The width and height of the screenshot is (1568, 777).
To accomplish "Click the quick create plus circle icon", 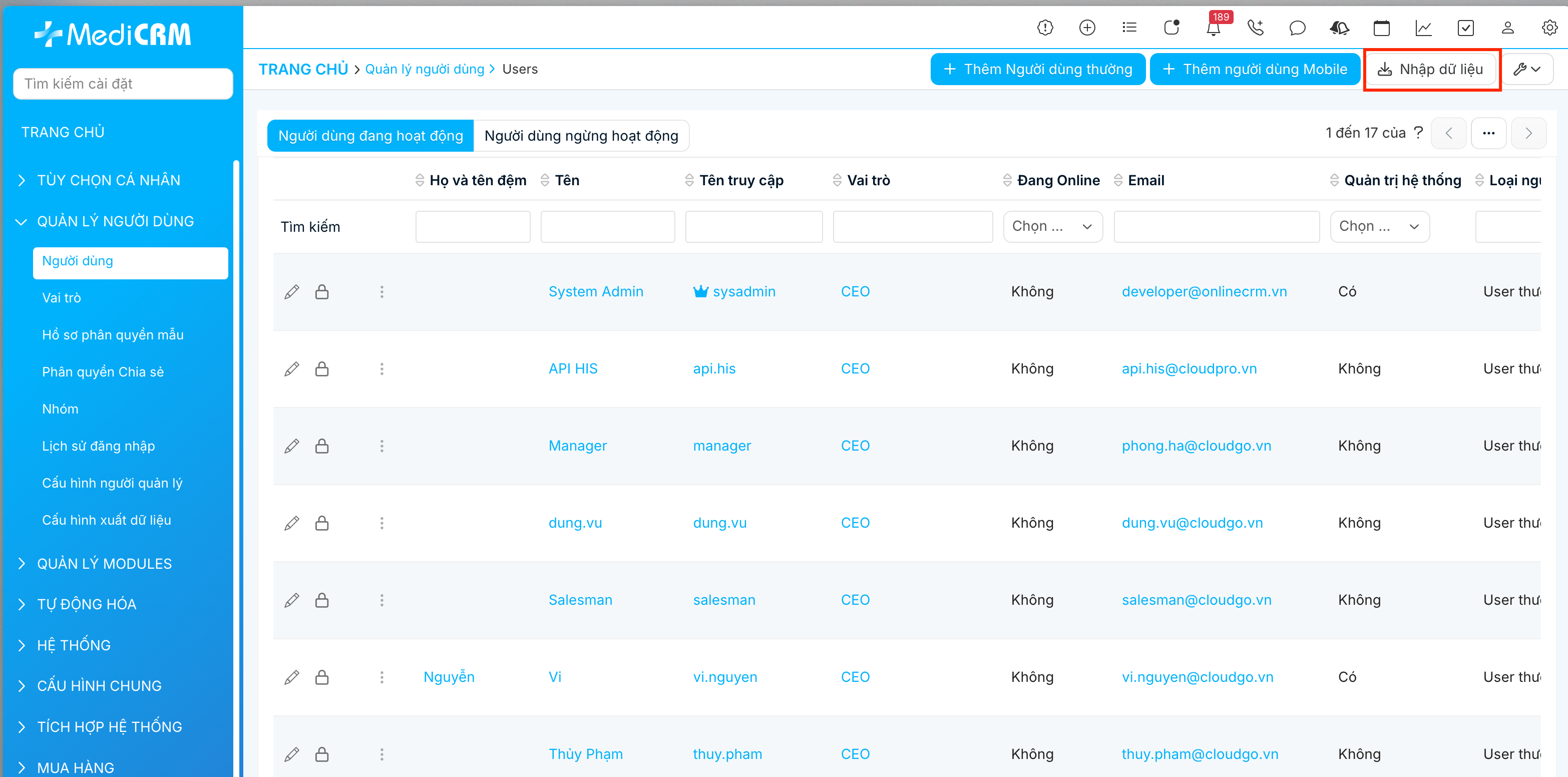I will [1086, 28].
